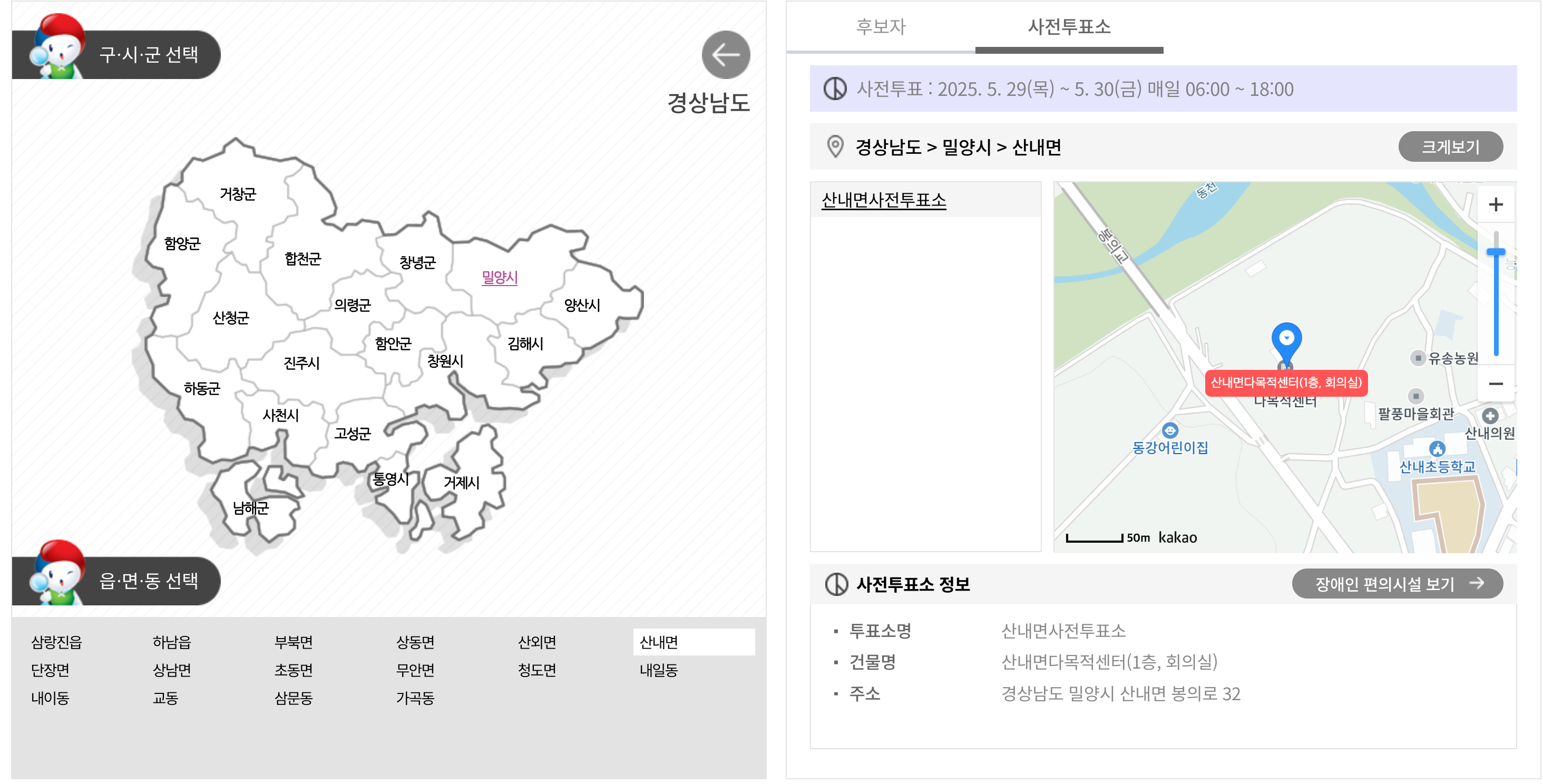Click the 유송농원 map point icon
Viewport: 1543px width, 784px height.
tap(1417, 358)
